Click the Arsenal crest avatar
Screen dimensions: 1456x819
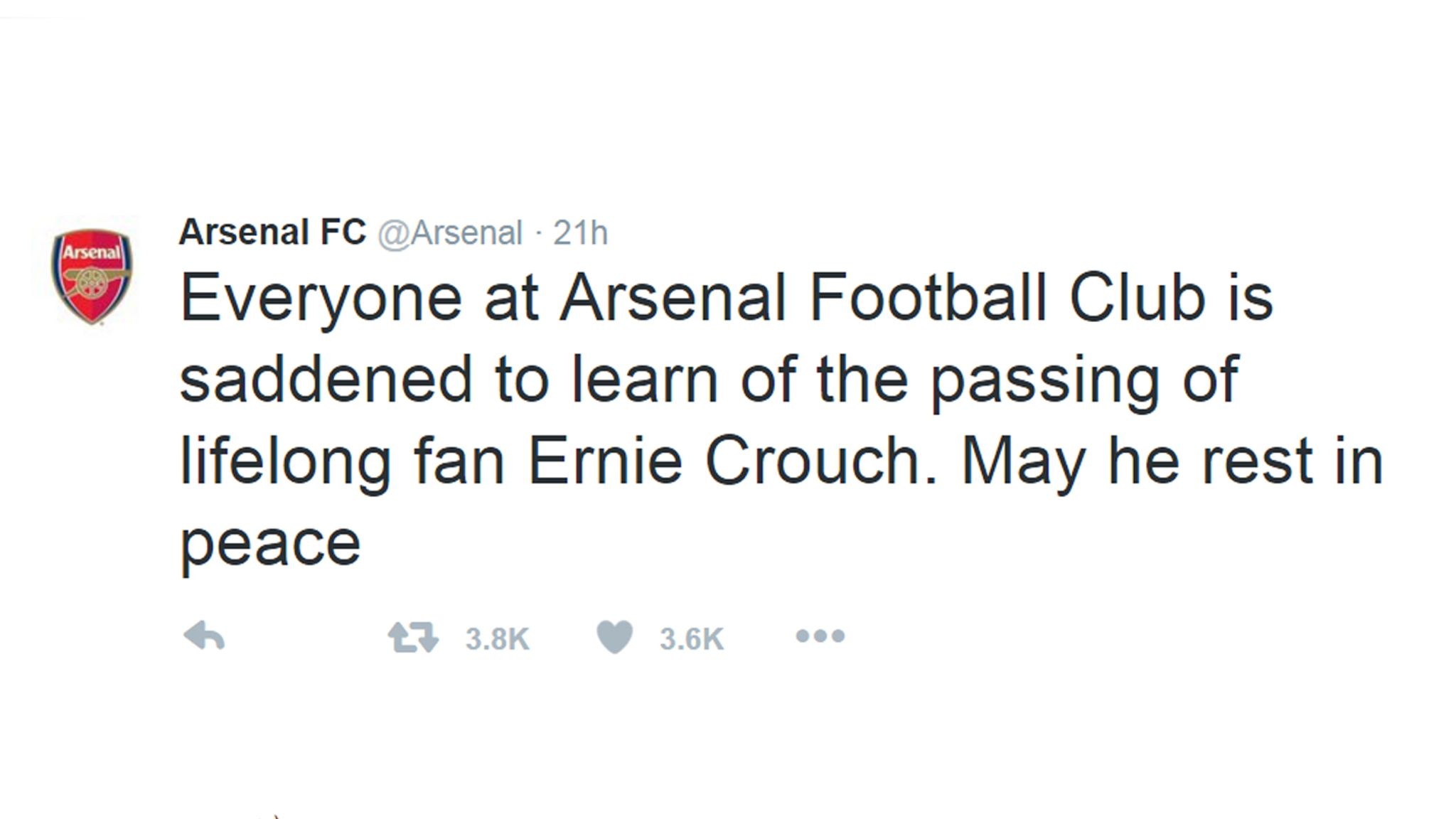point(94,276)
